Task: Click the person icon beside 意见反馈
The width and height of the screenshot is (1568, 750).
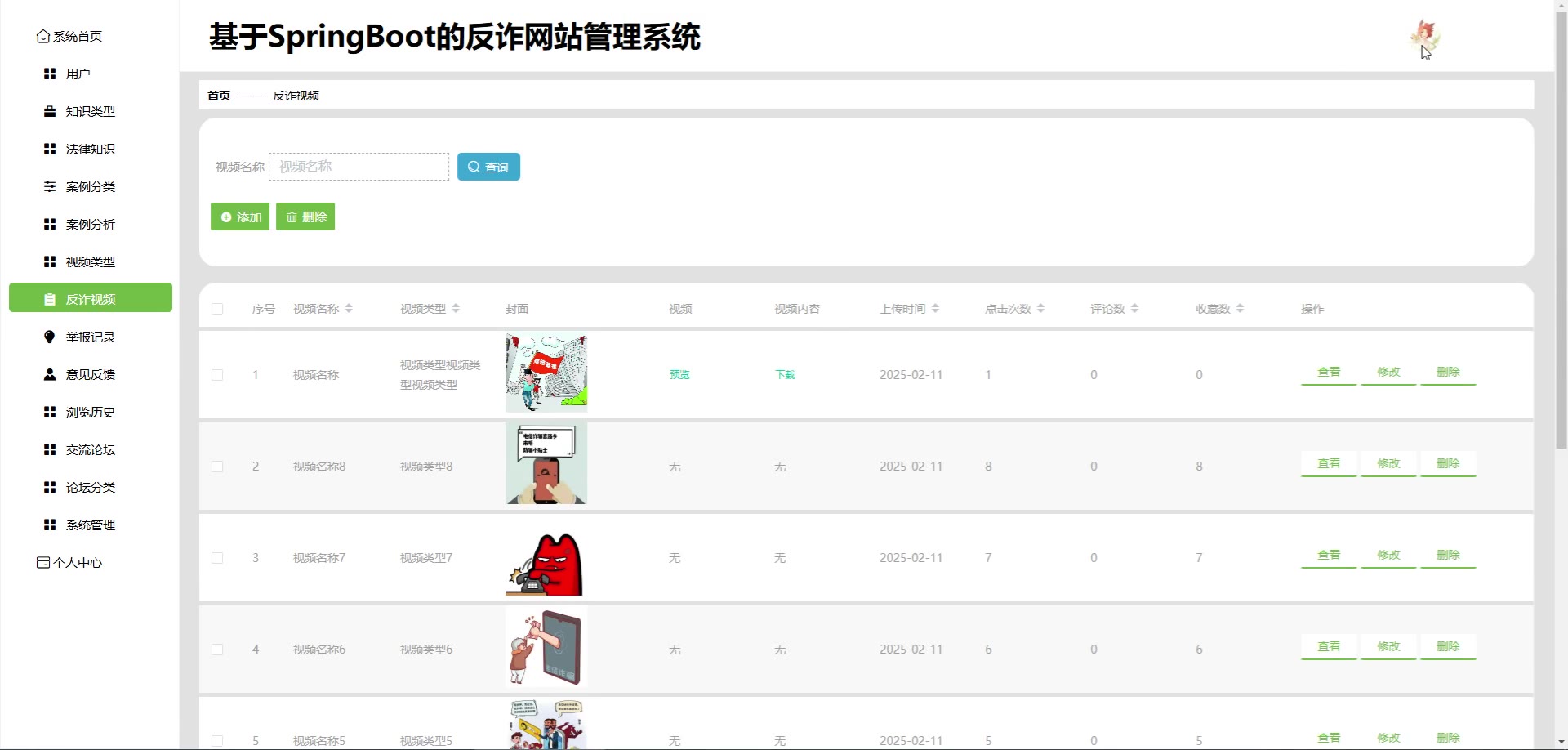Action: [x=50, y=374]
